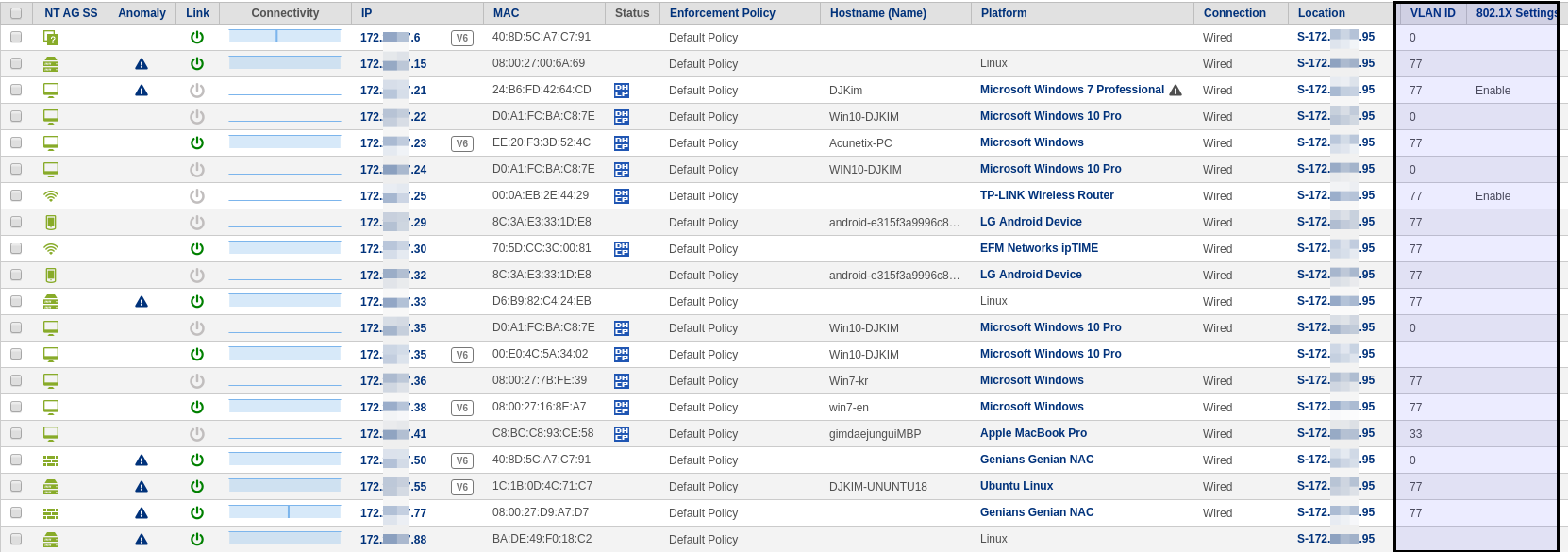Sort by the Anomaly column header
Image resolution: width=1568 pixels, height=552 pixels.
click(x=142, y=13)
